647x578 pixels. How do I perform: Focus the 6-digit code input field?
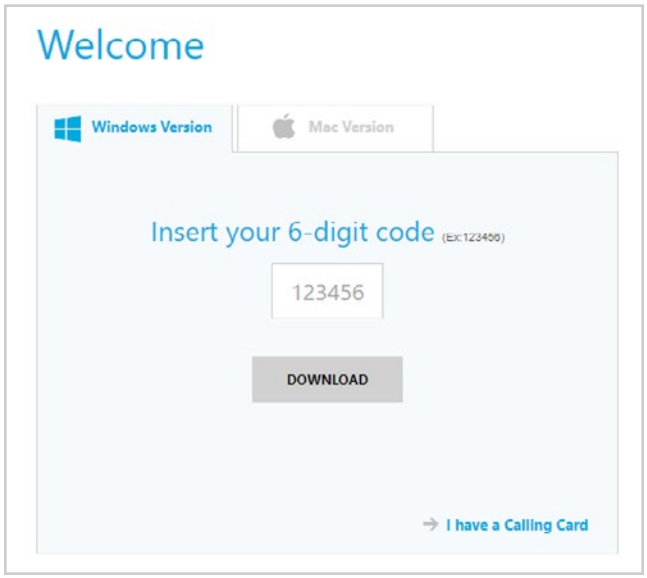tap(327, 291)
